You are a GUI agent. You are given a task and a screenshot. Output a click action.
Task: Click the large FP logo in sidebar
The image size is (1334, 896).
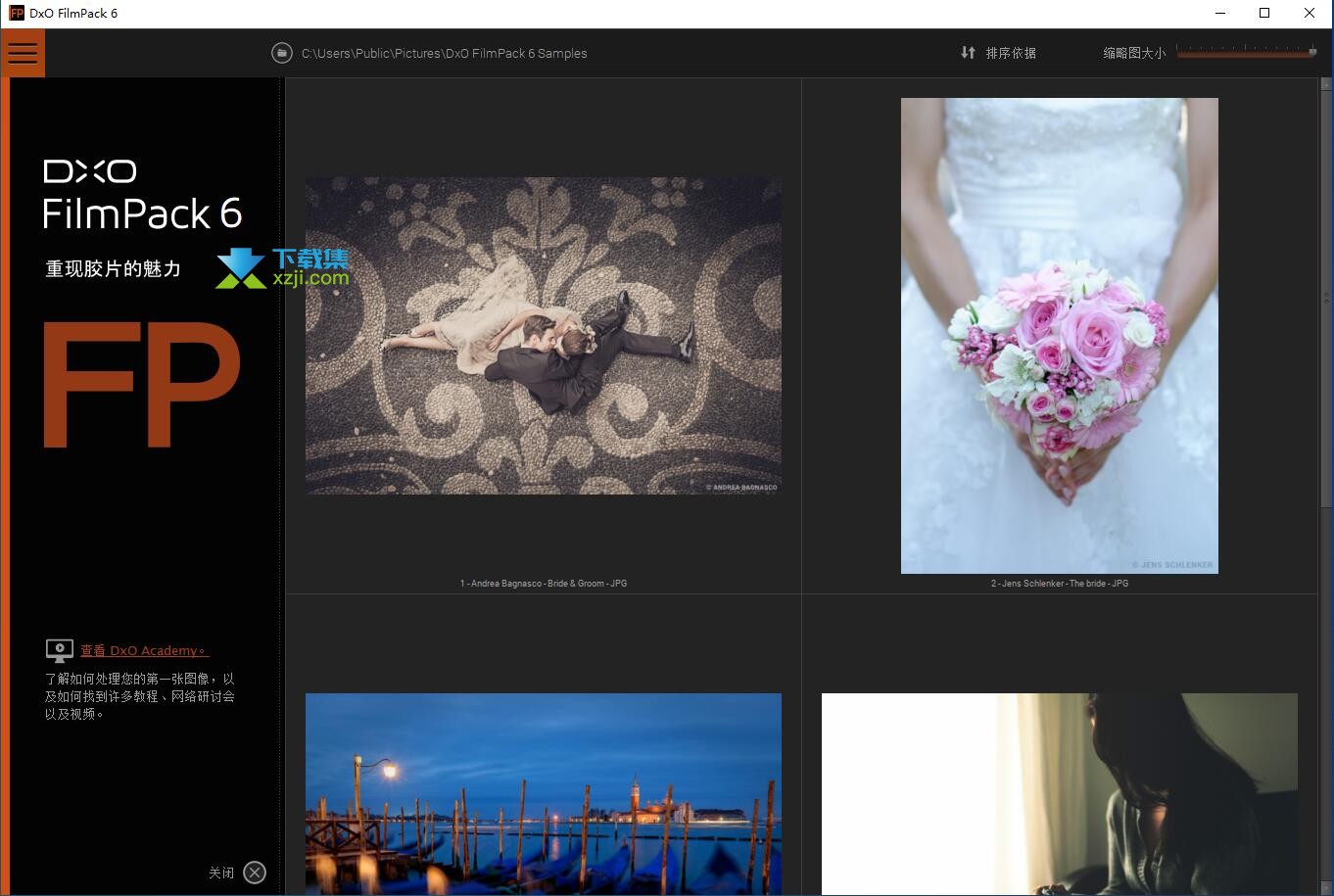click(142, 386)
